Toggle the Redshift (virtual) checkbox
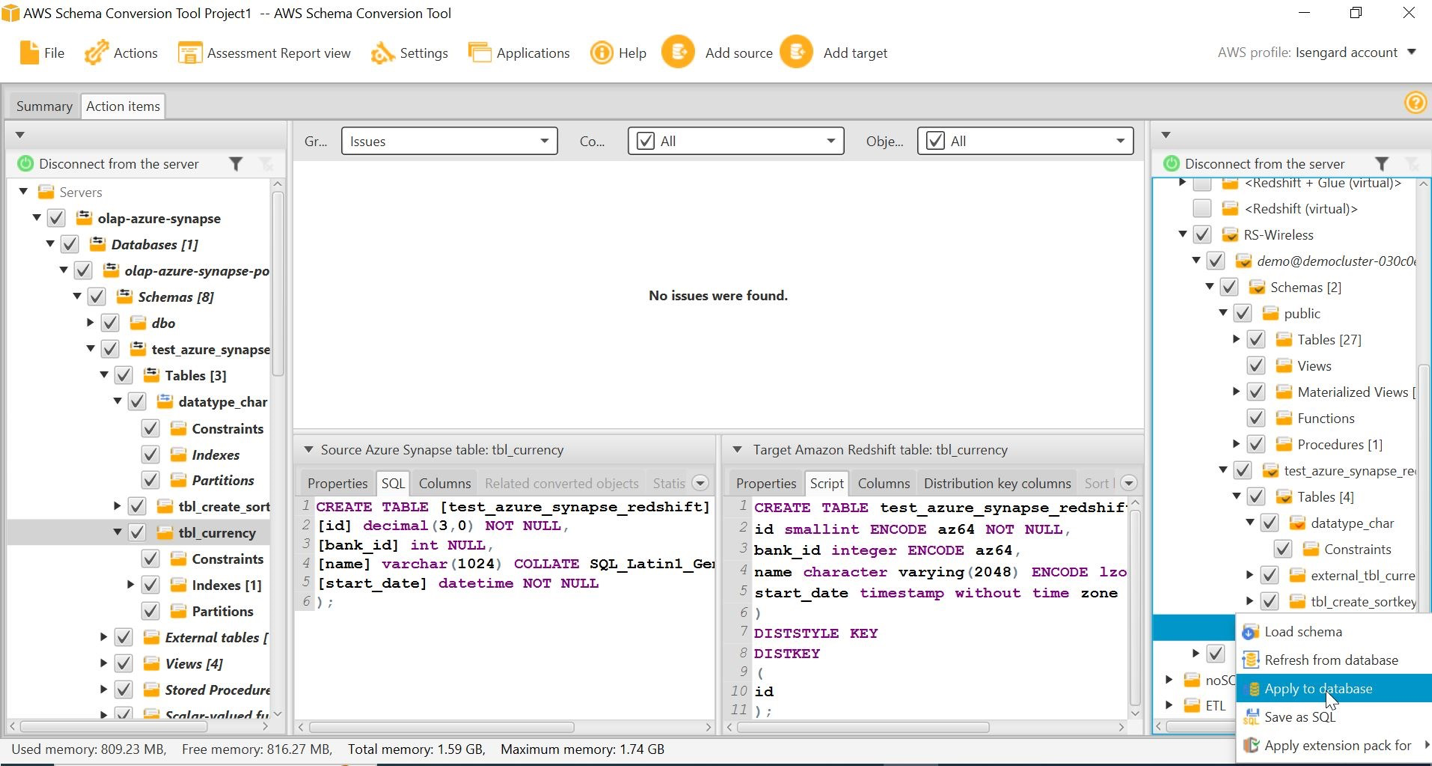The height and width of the screenshot is (766, 1432). click(x=1202, y=209)
